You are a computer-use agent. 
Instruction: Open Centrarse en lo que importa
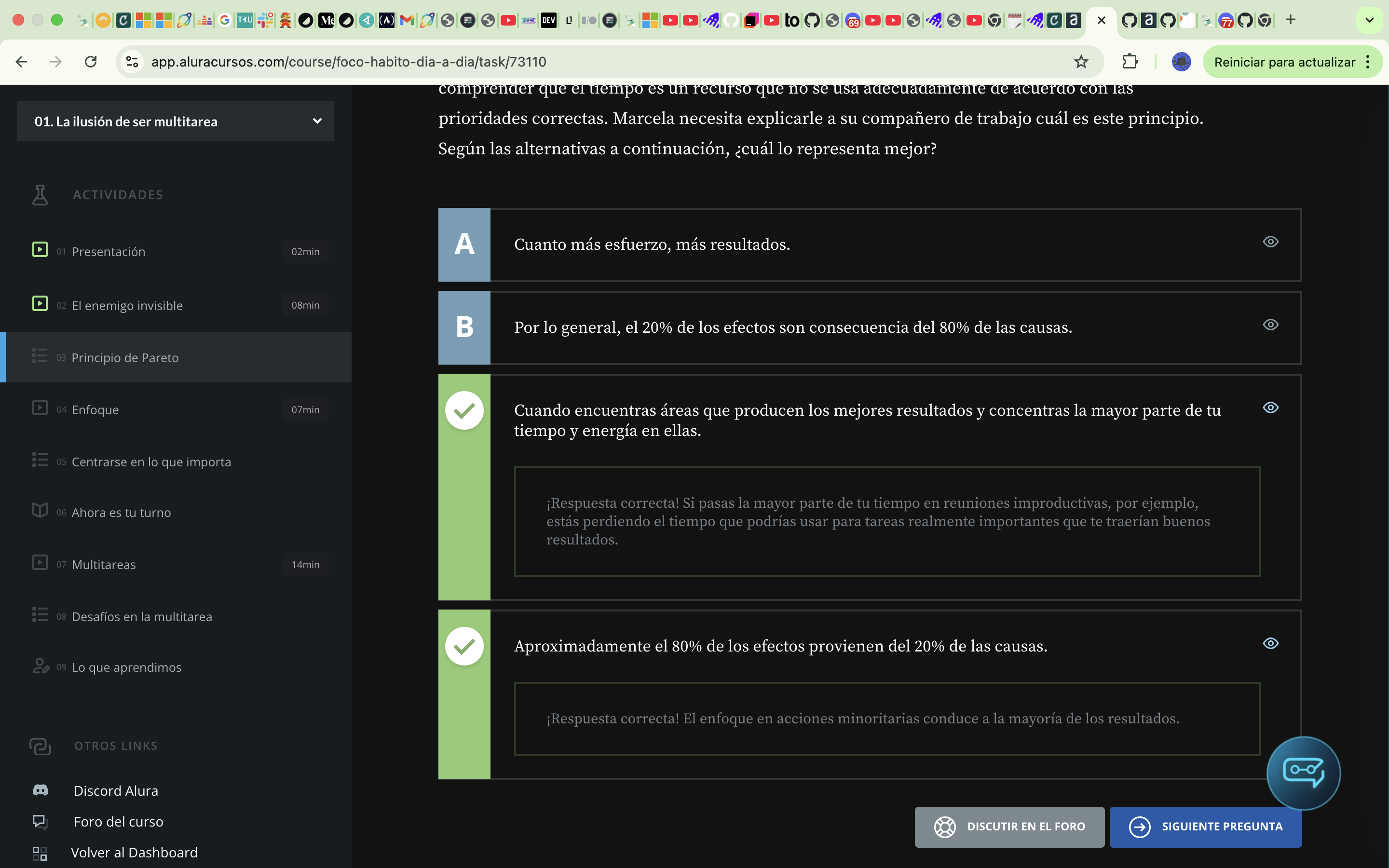pyautogui.click(x=151, y=461)
